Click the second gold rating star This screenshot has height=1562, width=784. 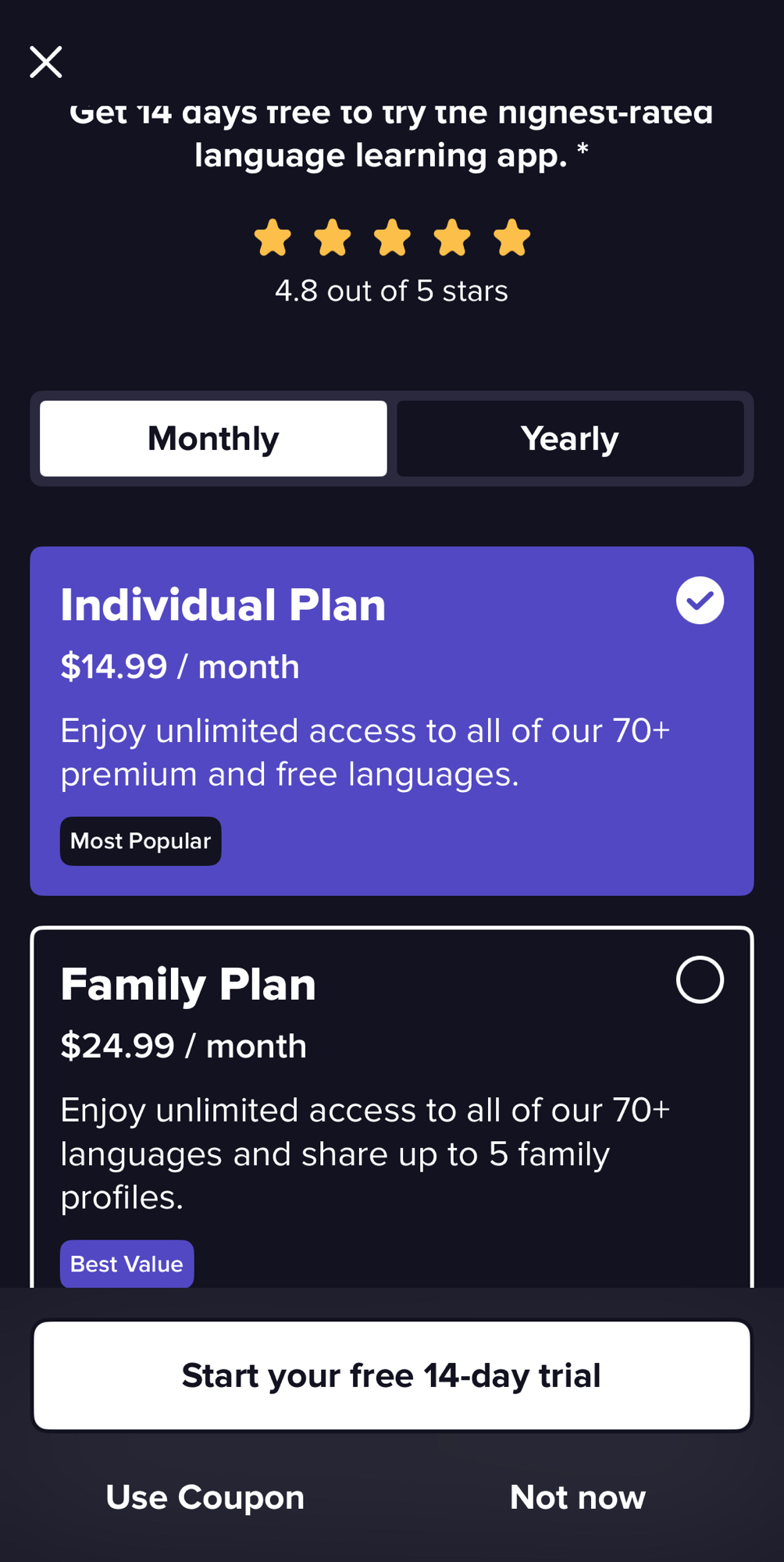[x=333, y=237]
